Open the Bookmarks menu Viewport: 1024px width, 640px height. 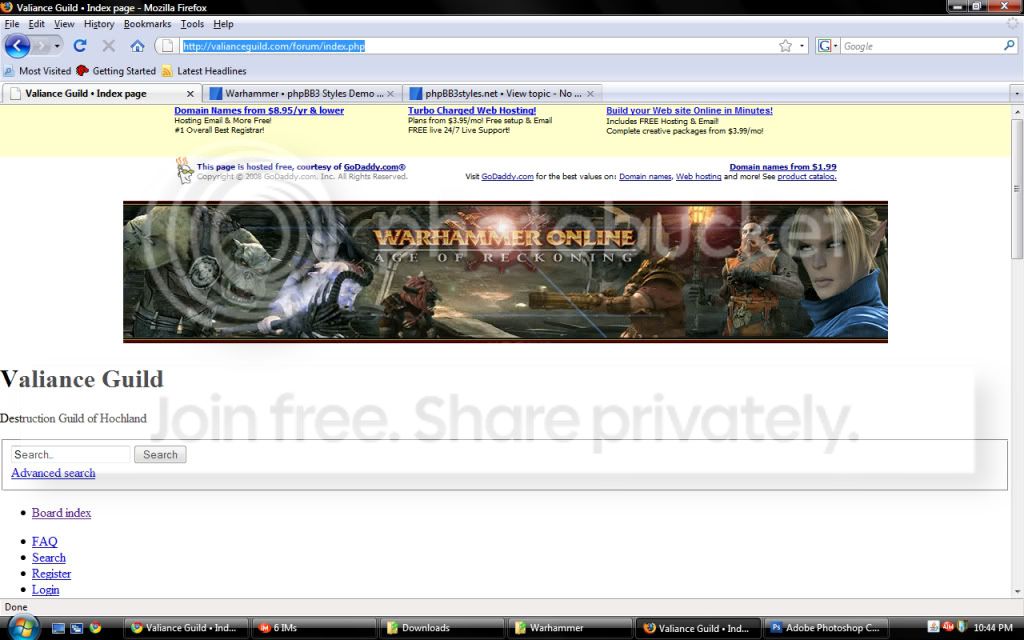147,24
